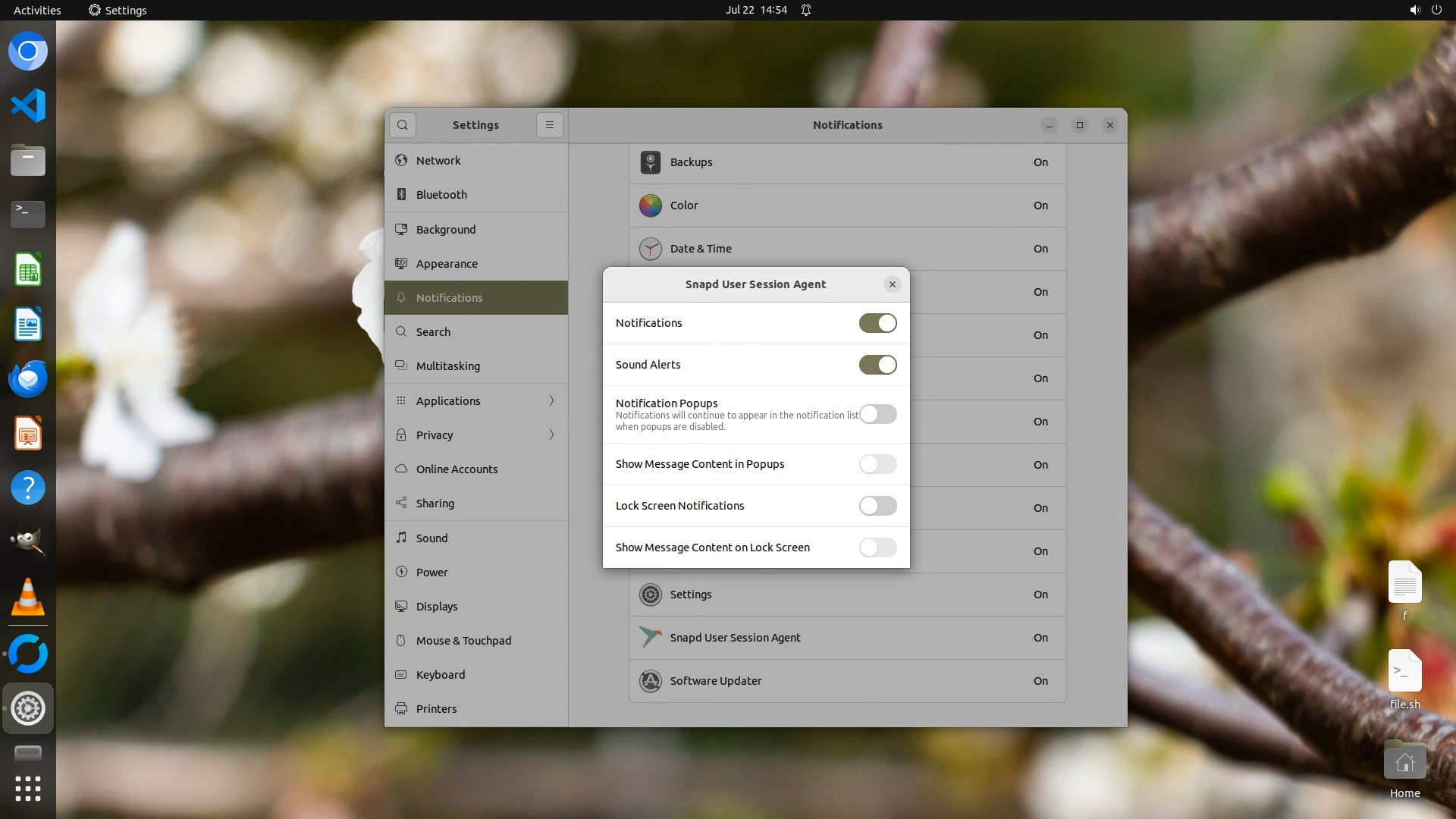Open the Activities overview
Image resolution: width=1456 pixels, height=819 pixels.
[37, 10]
